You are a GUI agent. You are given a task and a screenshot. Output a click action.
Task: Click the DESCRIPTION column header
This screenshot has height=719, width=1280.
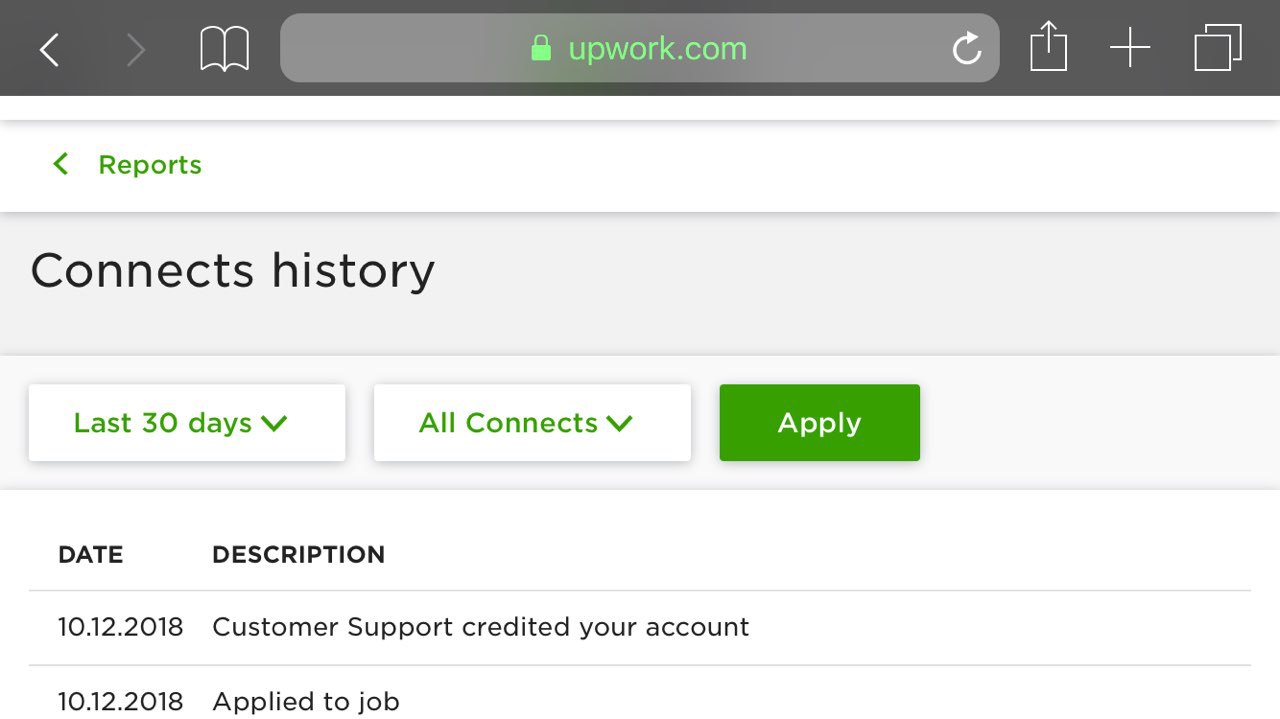coord(298,555)
